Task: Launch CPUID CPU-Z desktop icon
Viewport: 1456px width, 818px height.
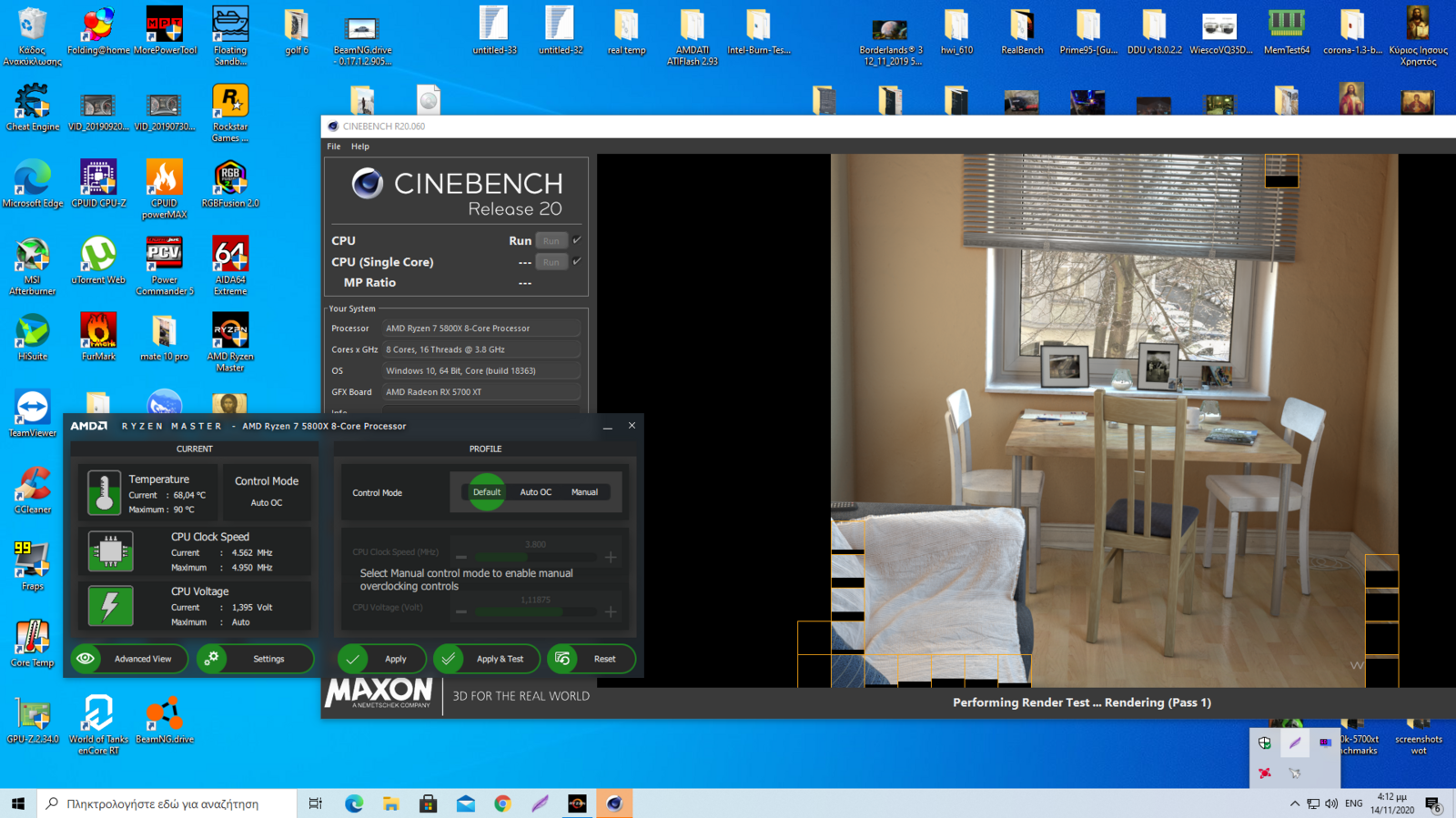Action: [98, 184]
